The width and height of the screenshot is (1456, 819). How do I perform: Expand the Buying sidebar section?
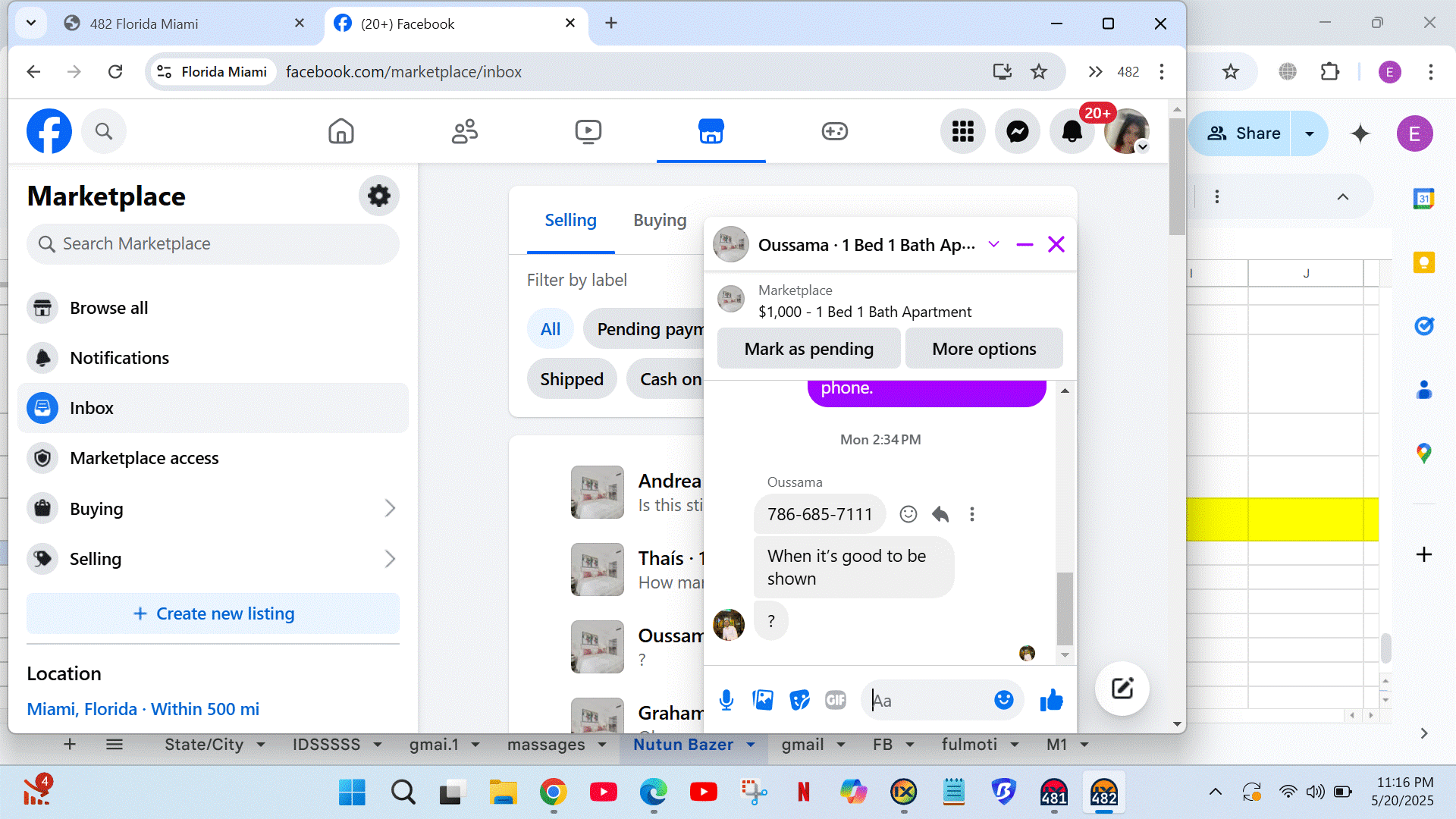click(389, 508)
